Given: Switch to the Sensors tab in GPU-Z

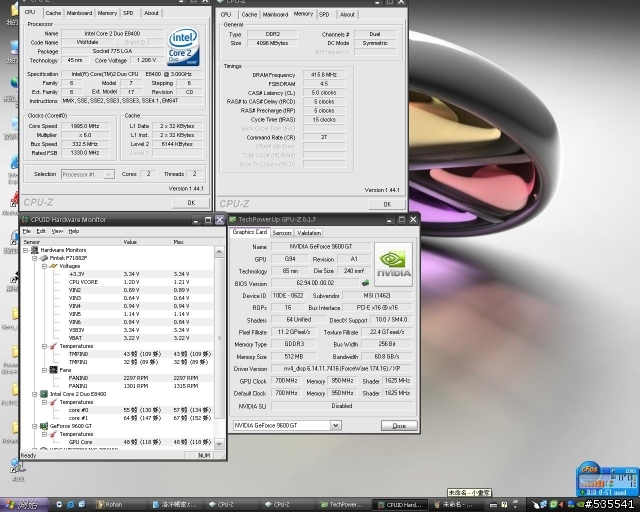Looking at the screenshot, I should pyautogui.click(x=282, y=233).
